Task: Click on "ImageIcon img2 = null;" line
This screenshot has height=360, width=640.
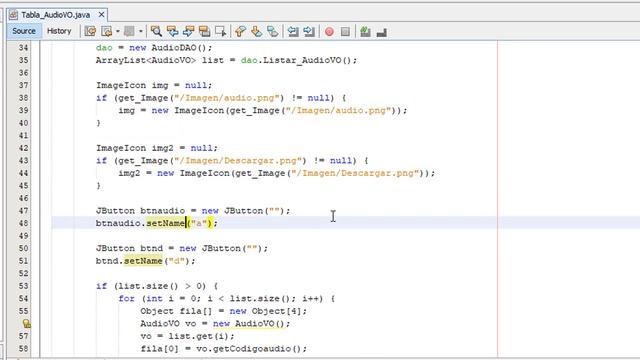Action: 157,148
